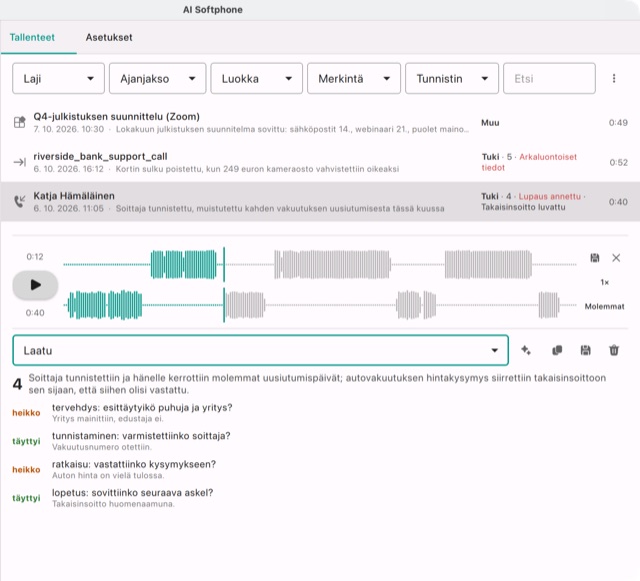Viewport: 640px width, 581px height.
Task: Copy the analysis with the copy icon
Action: click(x=557, y=350)
